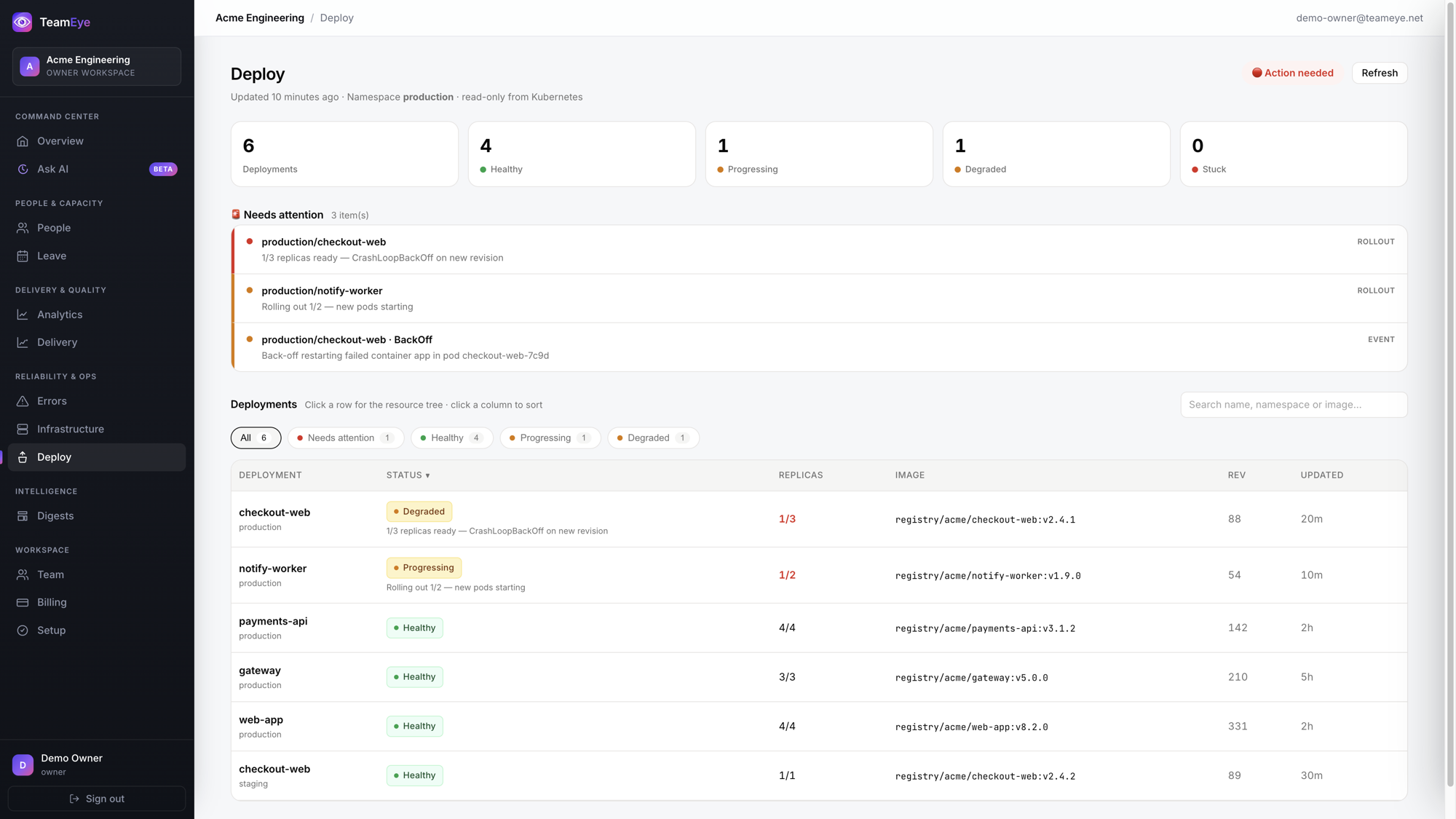The width and height of the screenshot is (1456, 819).
Task: Click the Digests sidebar icon
Action: [x=23, y=516]
